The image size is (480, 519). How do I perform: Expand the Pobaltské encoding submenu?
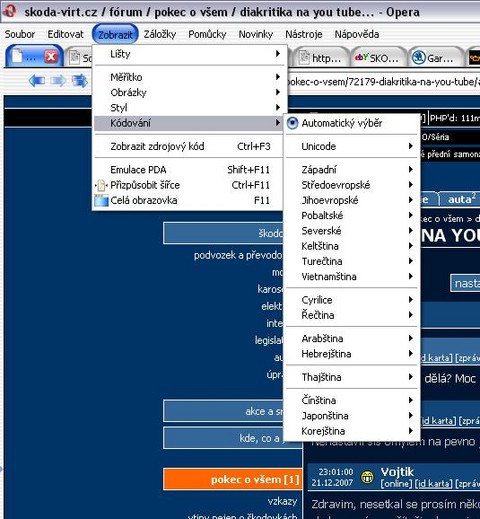tap(352, 216)
